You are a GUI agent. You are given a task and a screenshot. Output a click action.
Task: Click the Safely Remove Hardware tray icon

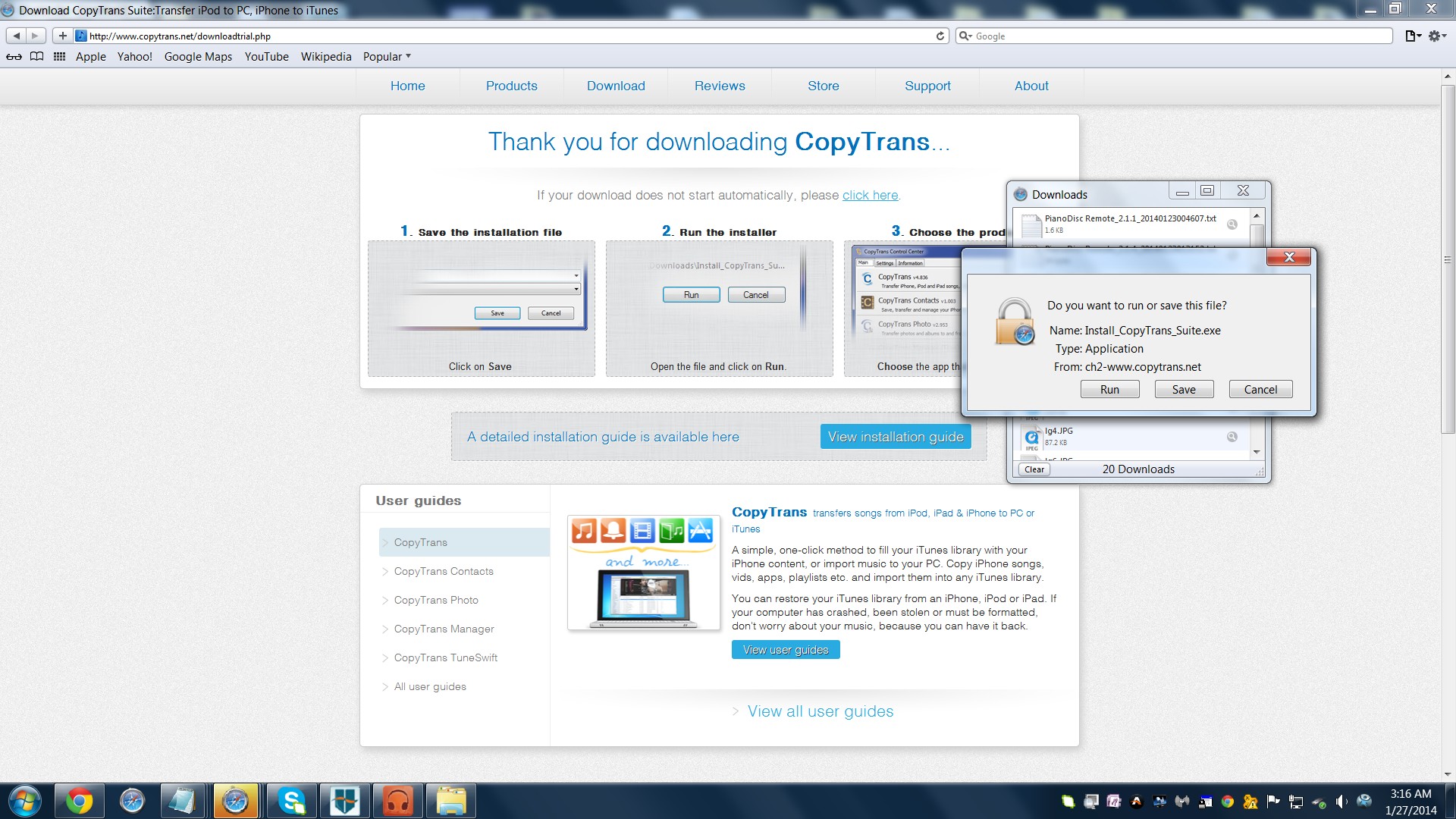coord(1319,802)
